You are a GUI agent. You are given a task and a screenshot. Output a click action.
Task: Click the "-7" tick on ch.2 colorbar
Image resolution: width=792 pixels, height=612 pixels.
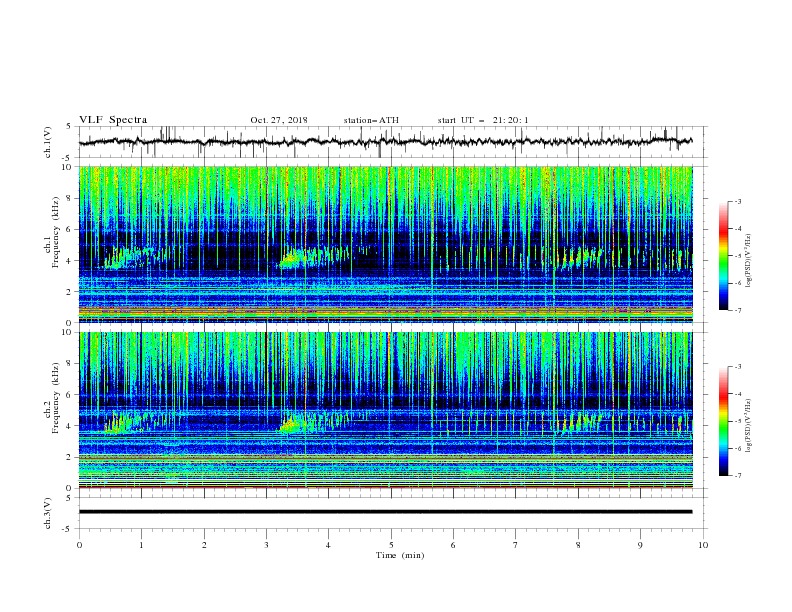pyautogui.click(x=737, y=476)
